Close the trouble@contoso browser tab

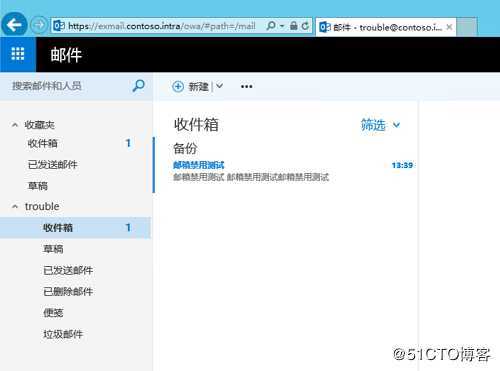pos(449,27)
